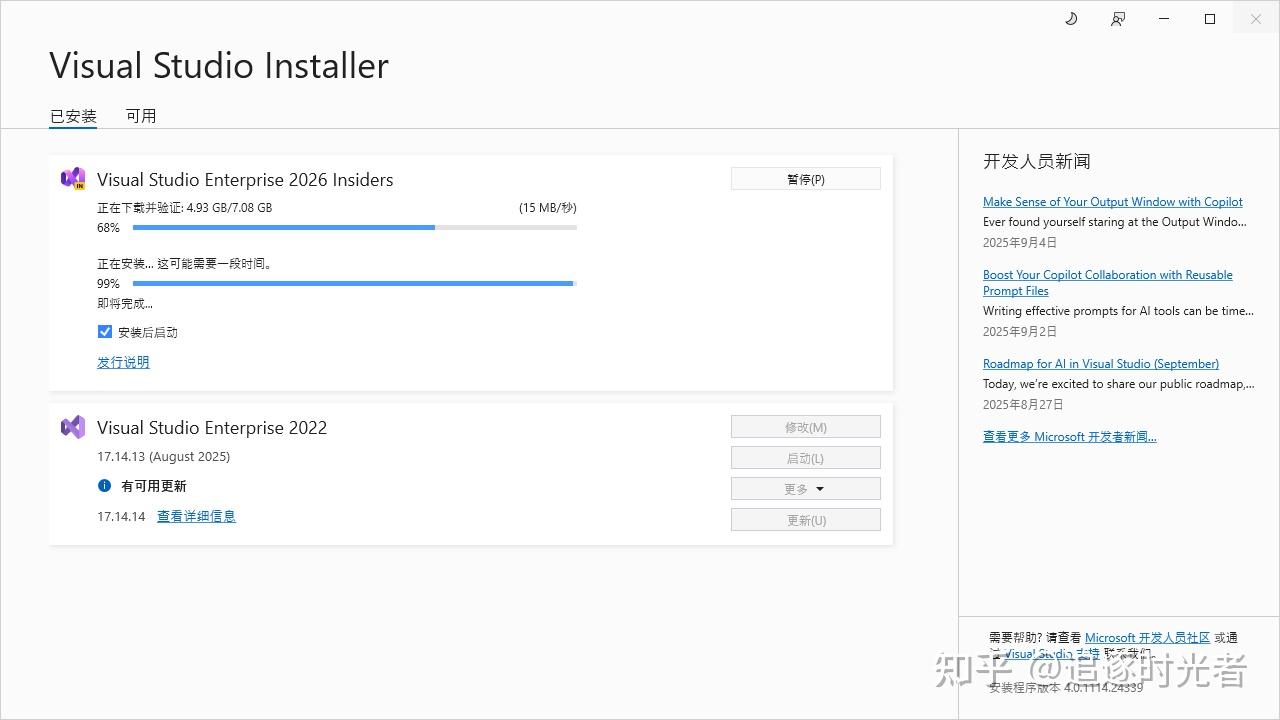Image resolution: width=1280 pixels, height=720 pixels.
Task: Click 查看详细信息 next to version 17.14.14
Action: [195, 516]
